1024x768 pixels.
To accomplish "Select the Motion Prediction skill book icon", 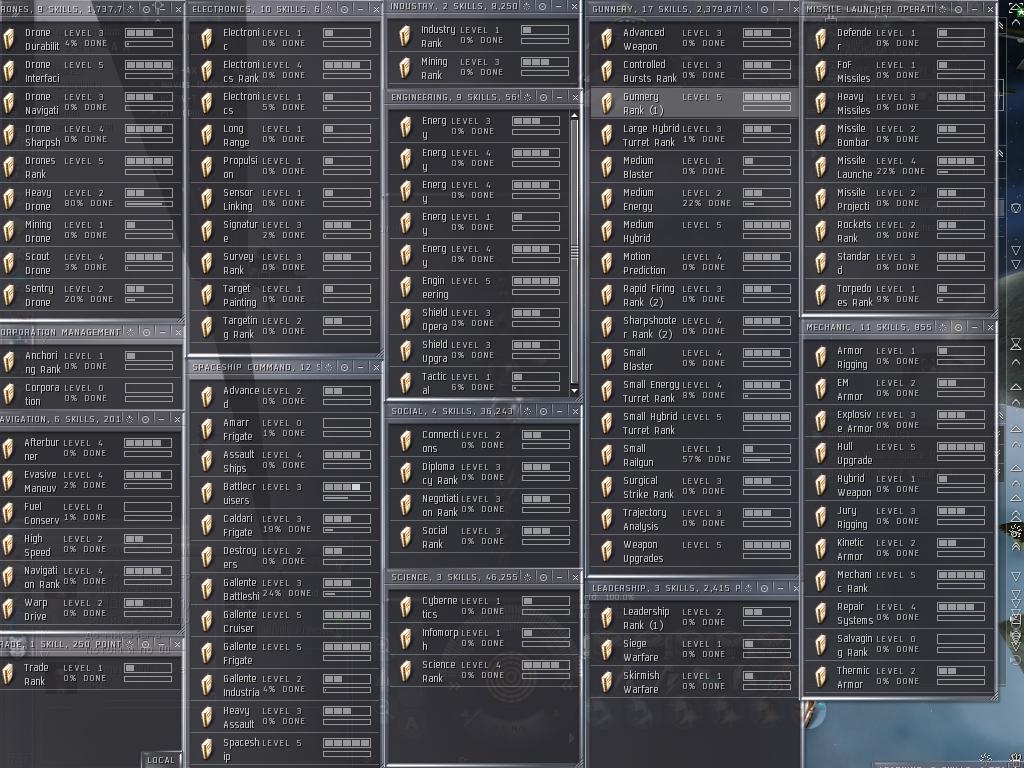I will pos(607,263).
